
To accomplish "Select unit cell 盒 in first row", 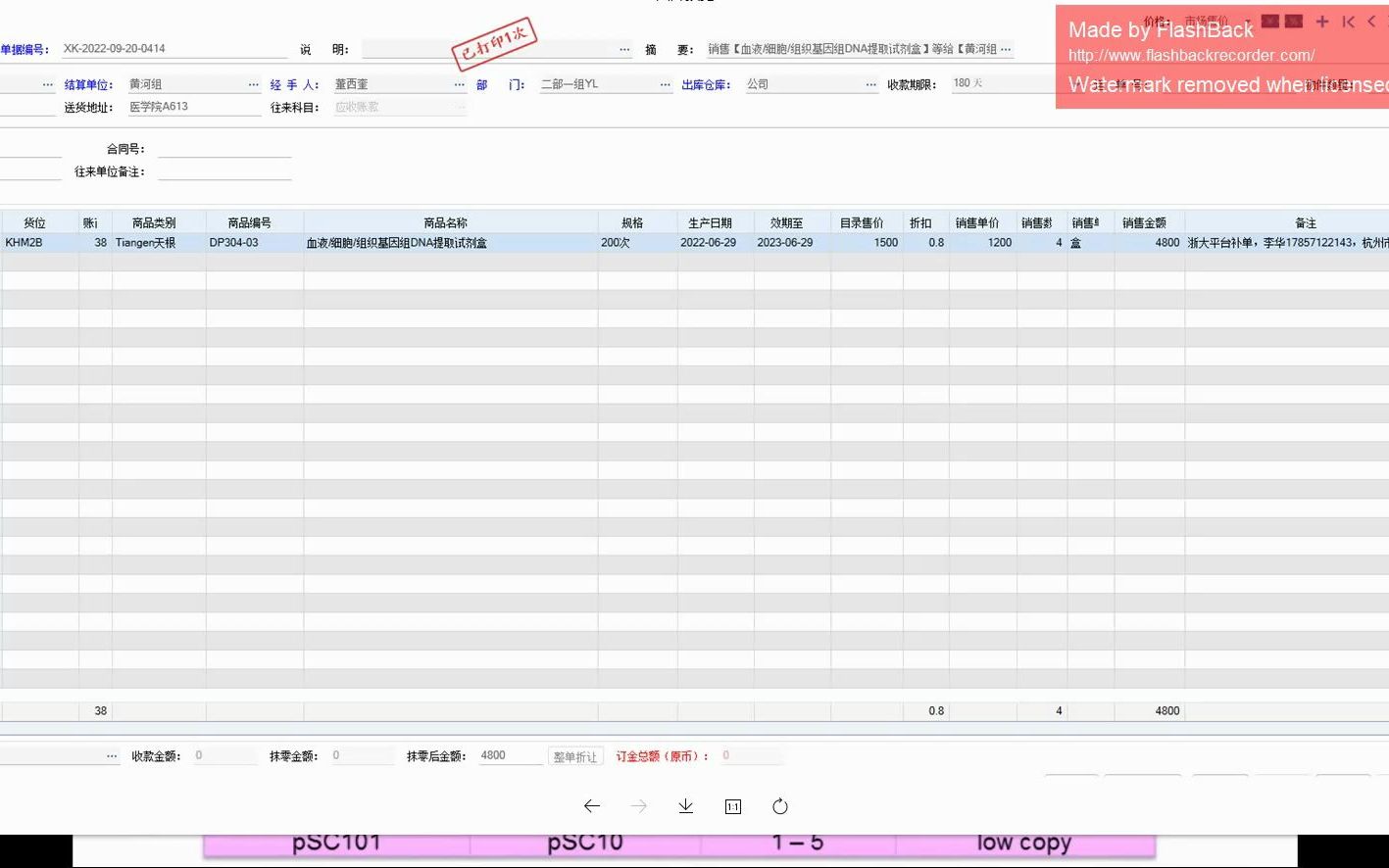I will [x=1090, y=243].
